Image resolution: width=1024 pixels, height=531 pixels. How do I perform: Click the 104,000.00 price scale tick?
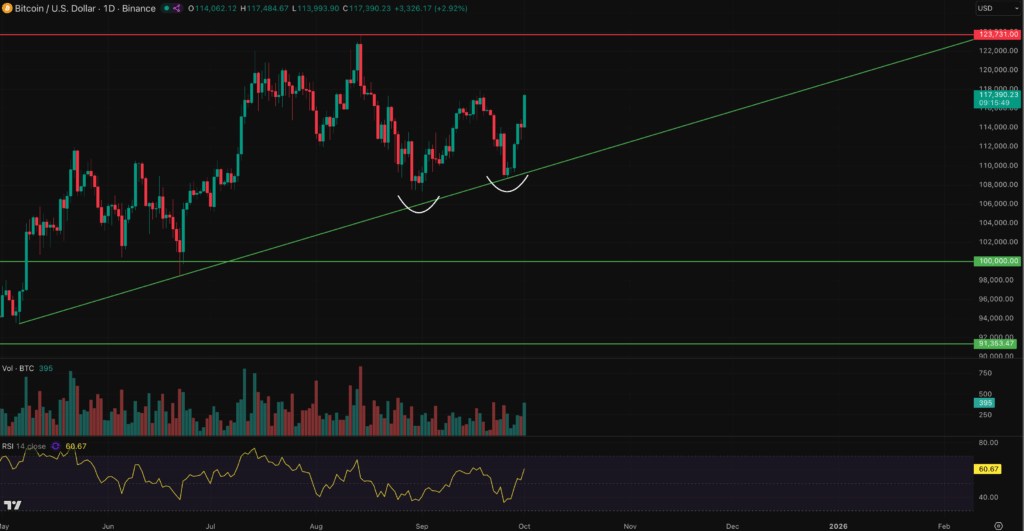tap(998, 223)
